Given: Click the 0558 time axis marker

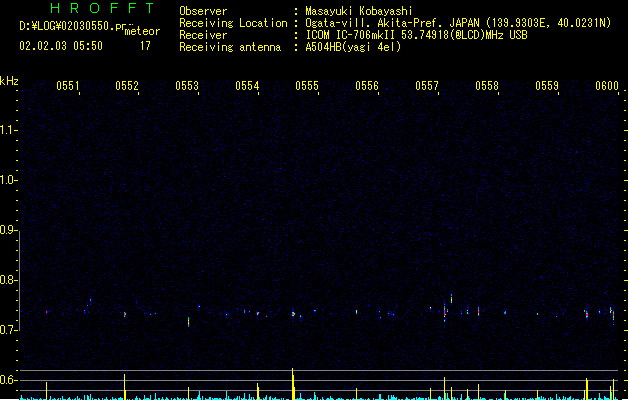Looking at the screenshot, I should 487,86.
